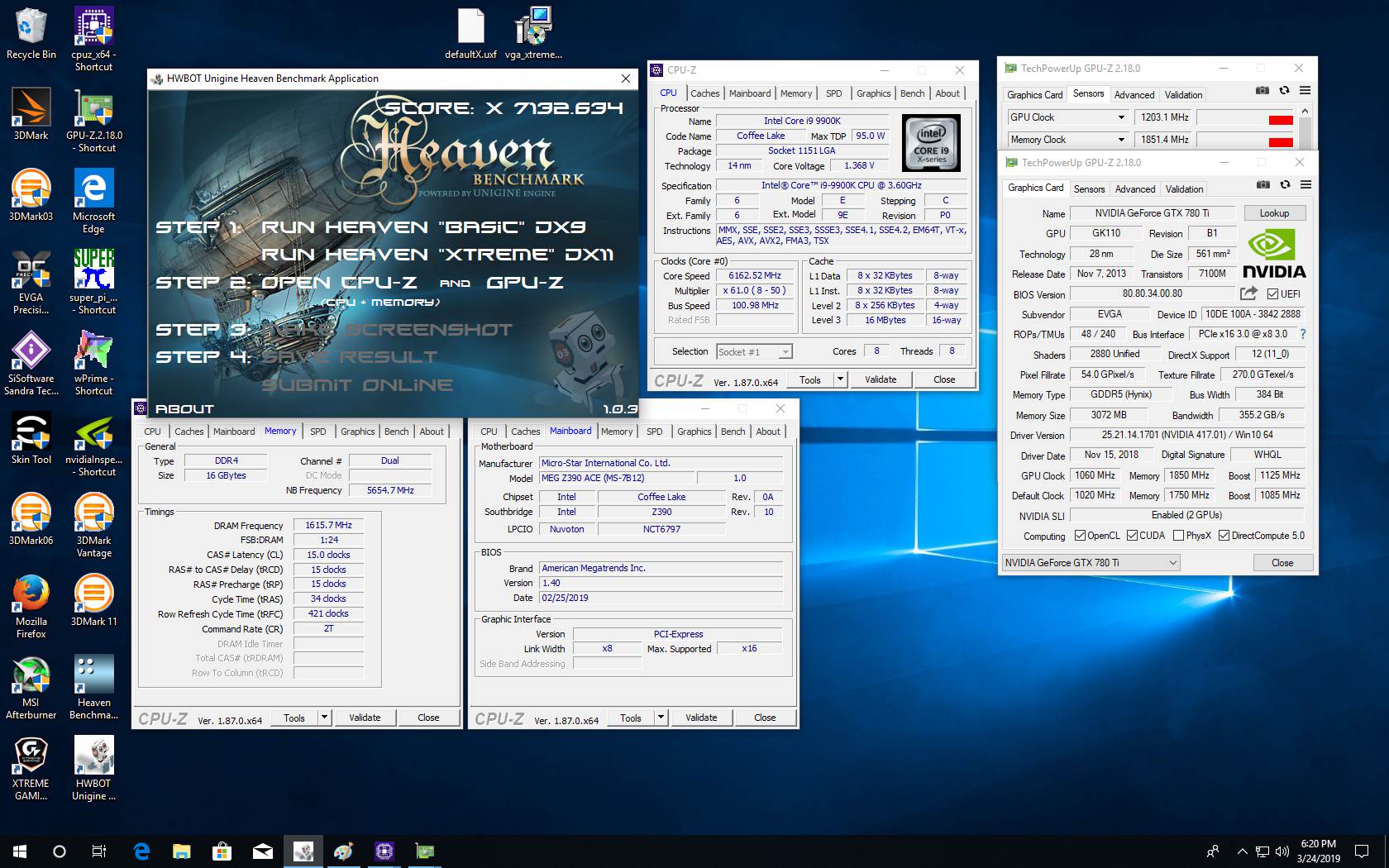The image size is (1389, 868).
Task: Expand Tools arrow in CPU-Z Memory window
Action: [x=324, y=718]
